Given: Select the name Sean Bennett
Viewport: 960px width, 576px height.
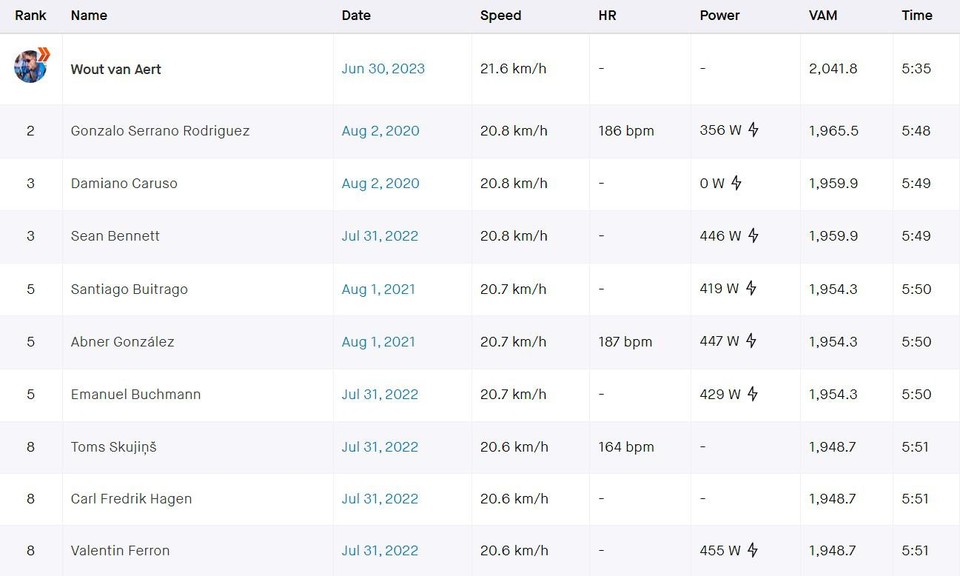Looking at the screenshot, I should click(x=115, y=236).
